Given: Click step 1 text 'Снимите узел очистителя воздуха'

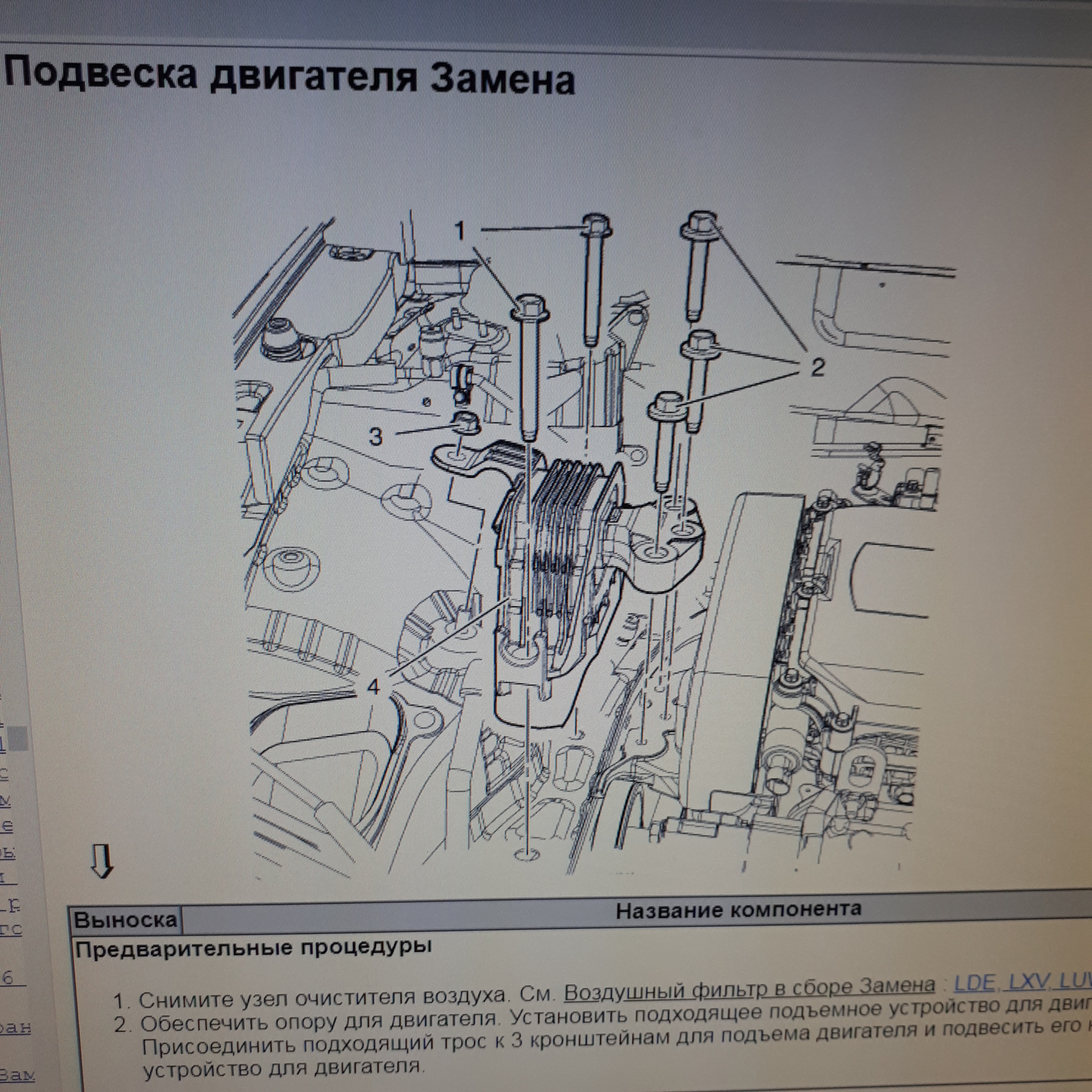Looking at the screenshot, I should click(x=322, y=999).
